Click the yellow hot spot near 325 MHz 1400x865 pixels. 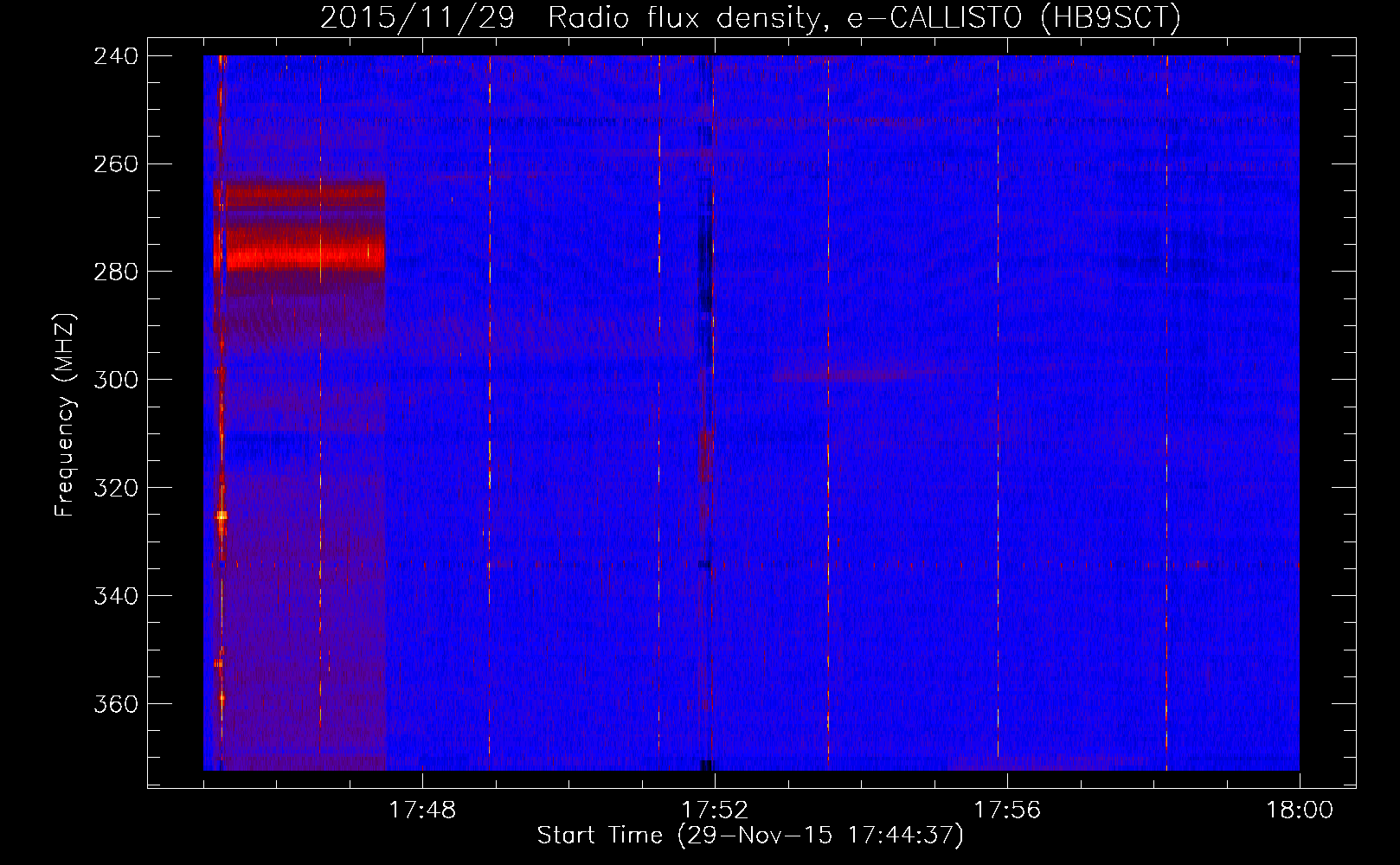pos(222,515)
